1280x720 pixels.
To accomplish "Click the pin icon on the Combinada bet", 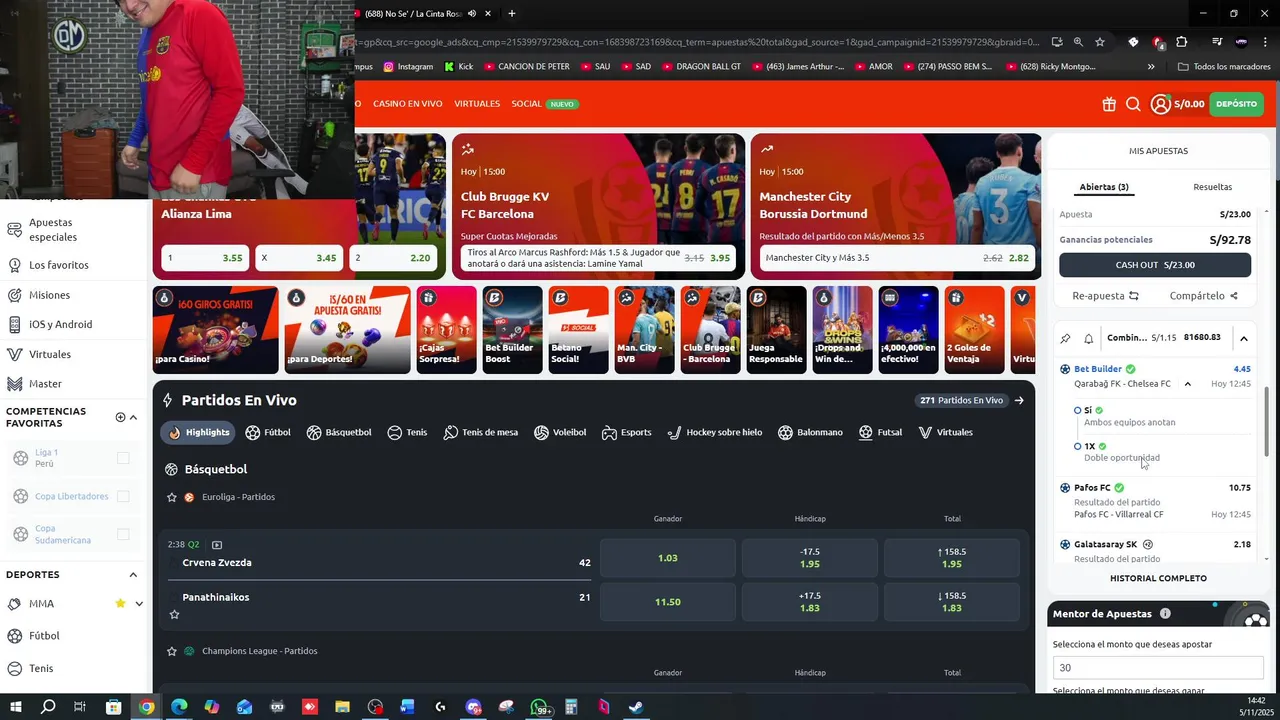I will 1065,339.
